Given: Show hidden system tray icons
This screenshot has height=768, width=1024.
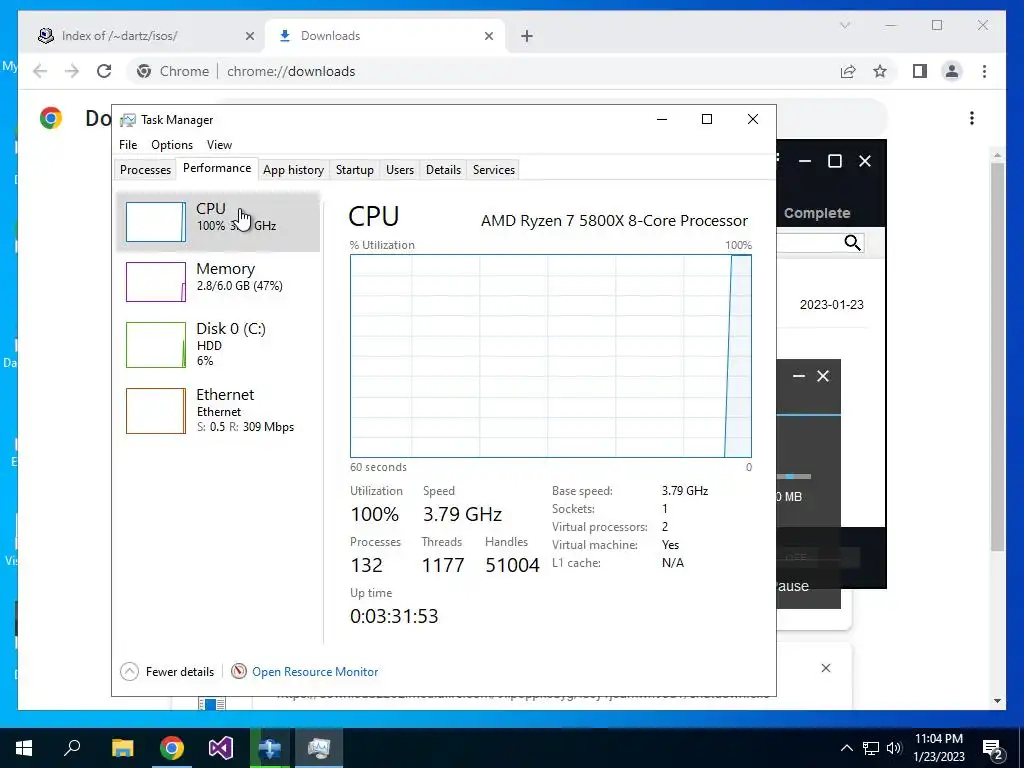Looking at the screenshot, I should point(846,748).
